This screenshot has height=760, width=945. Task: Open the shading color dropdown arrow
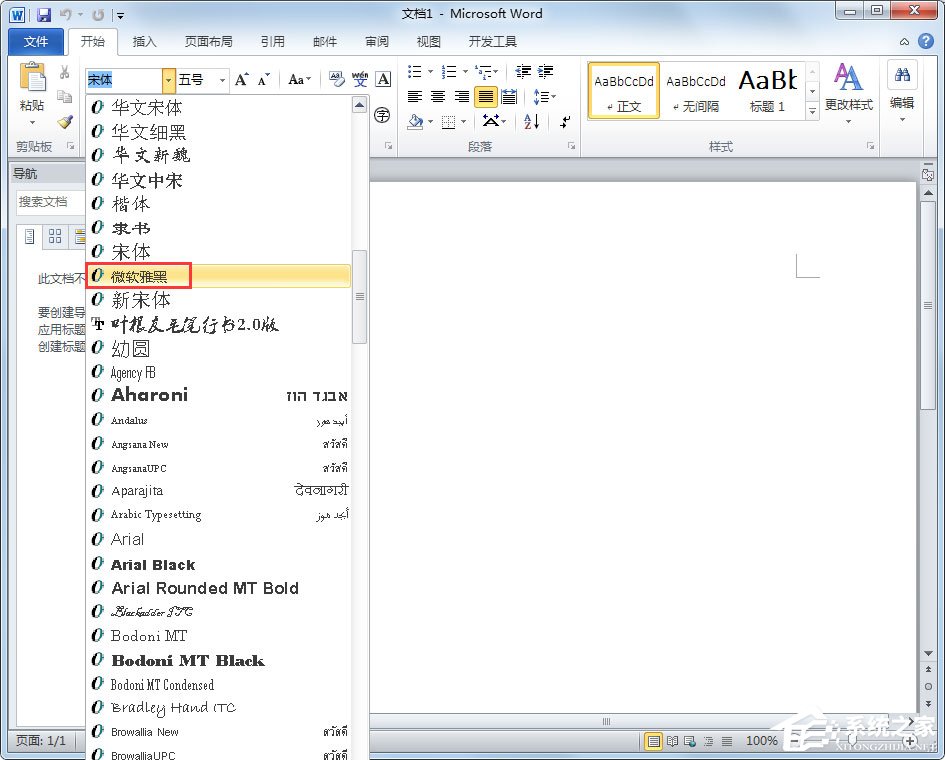click(x=430, y=122)
